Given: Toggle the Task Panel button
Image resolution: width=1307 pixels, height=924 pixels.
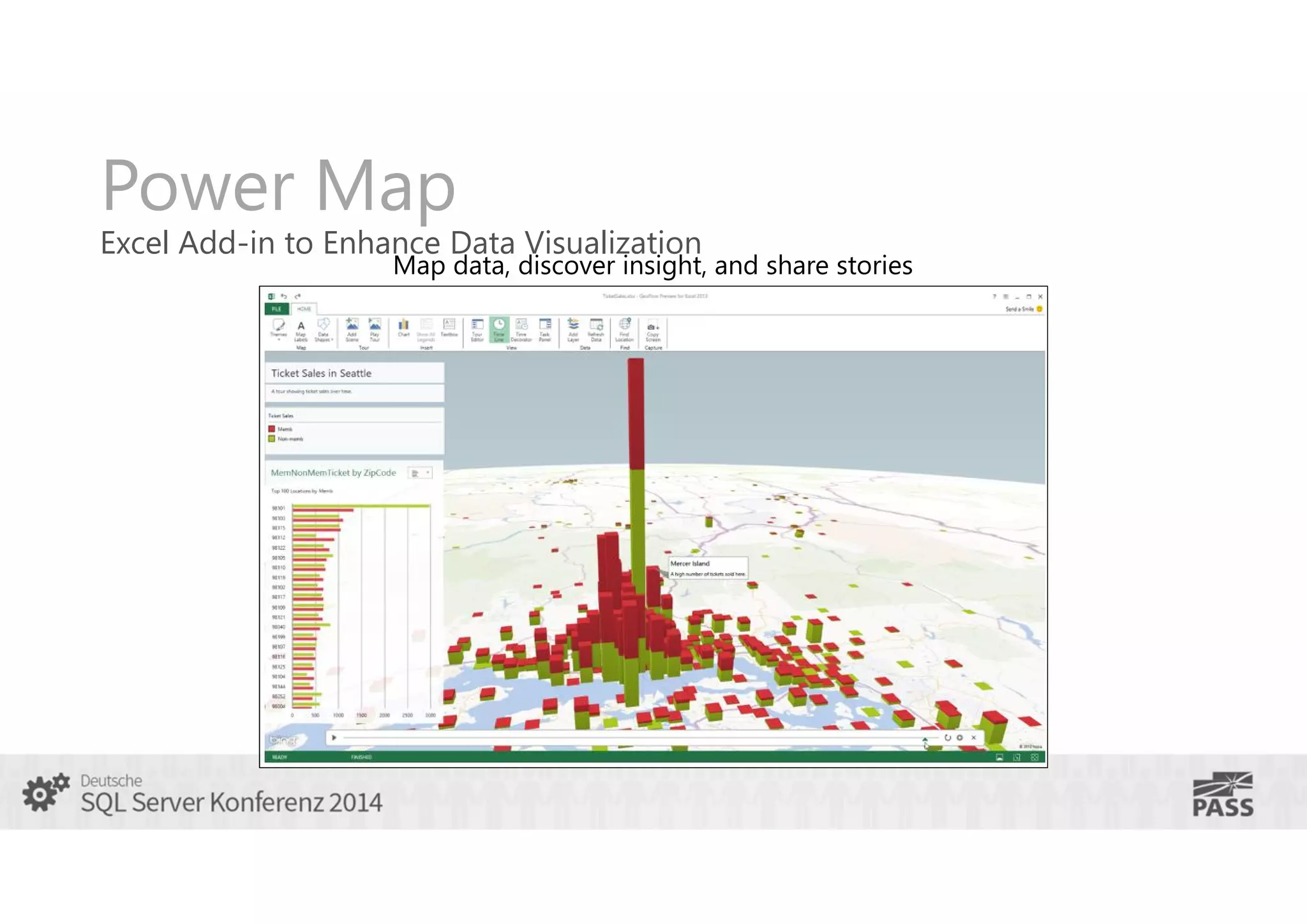Looking at the screenshot, I should point(544,330).
